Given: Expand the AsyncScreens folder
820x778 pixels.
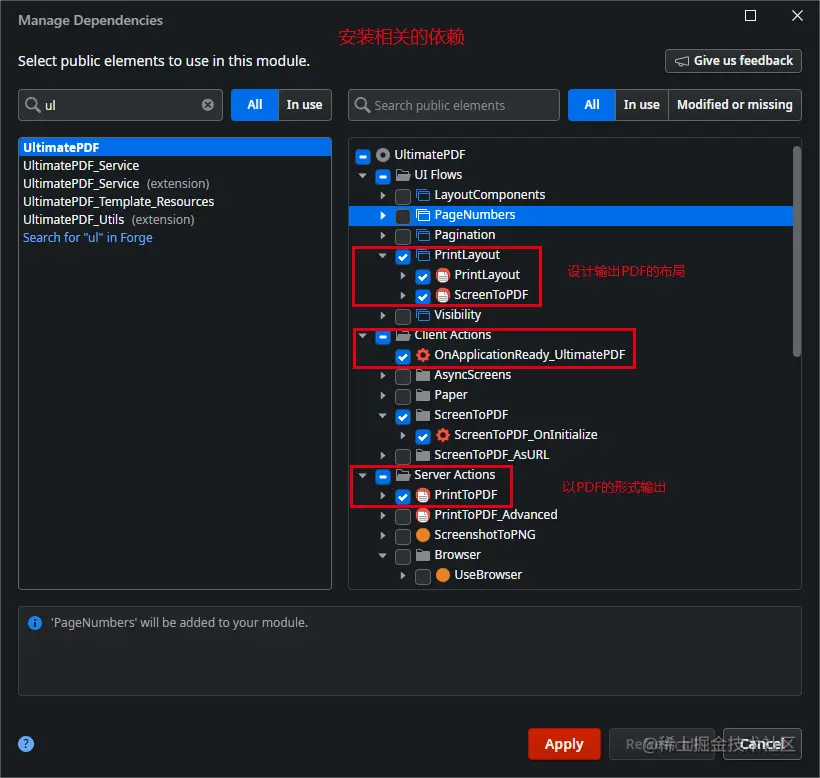Looking at the screenshot, I should coord(383,375).
